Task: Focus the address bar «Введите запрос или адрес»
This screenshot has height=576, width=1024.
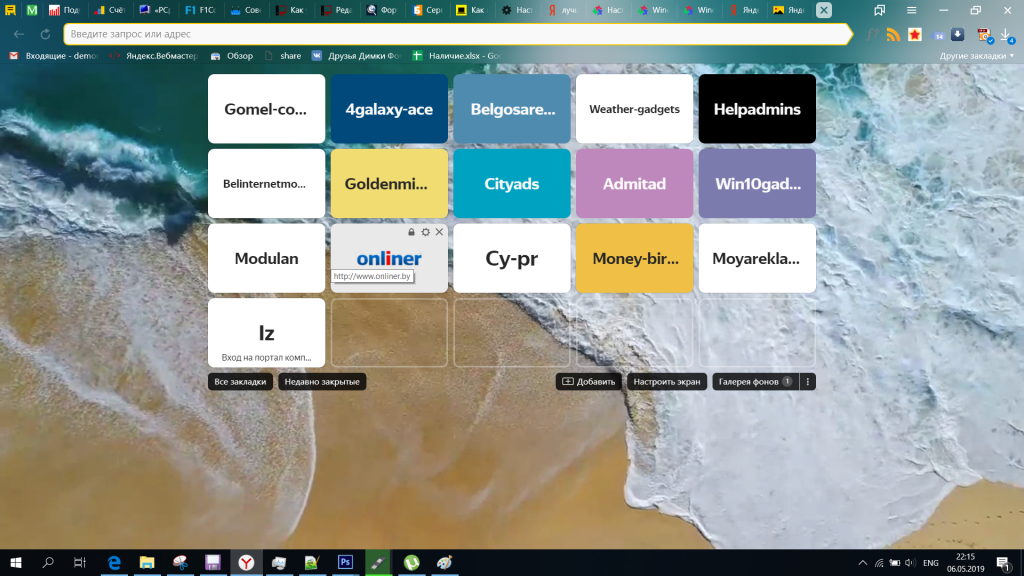Action: 458,34
